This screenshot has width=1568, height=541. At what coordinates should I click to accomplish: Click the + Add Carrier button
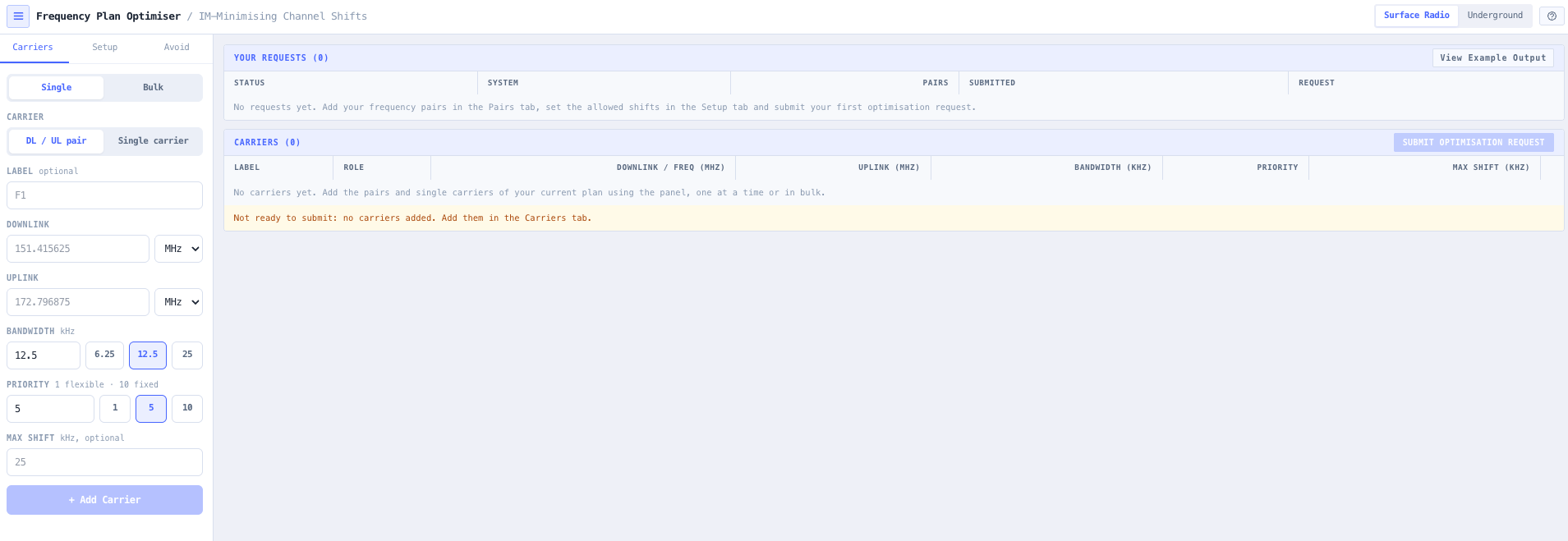[104, 500]
